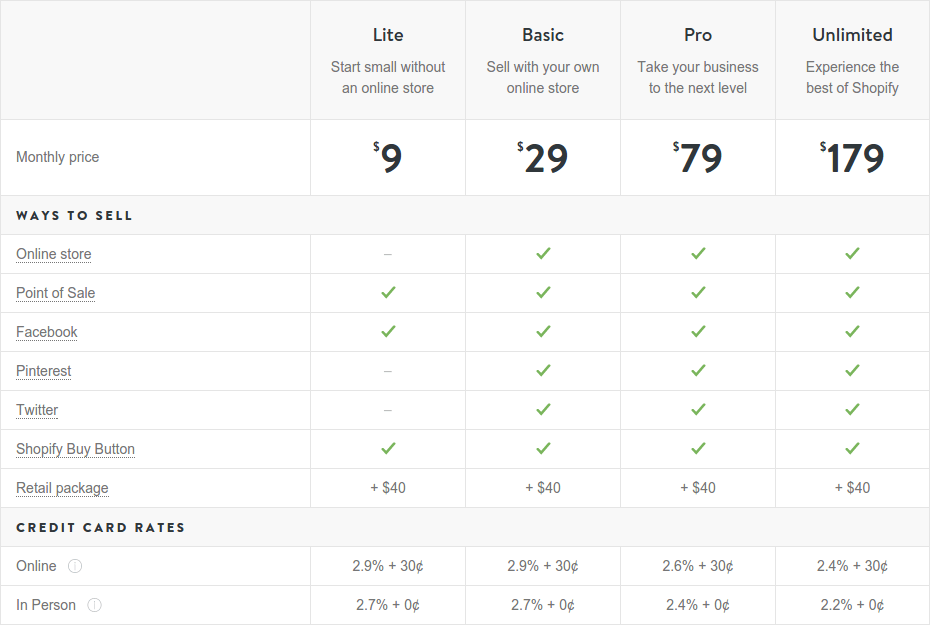Click the Basic plan Online store checkmark

click(x=543, y=253)
